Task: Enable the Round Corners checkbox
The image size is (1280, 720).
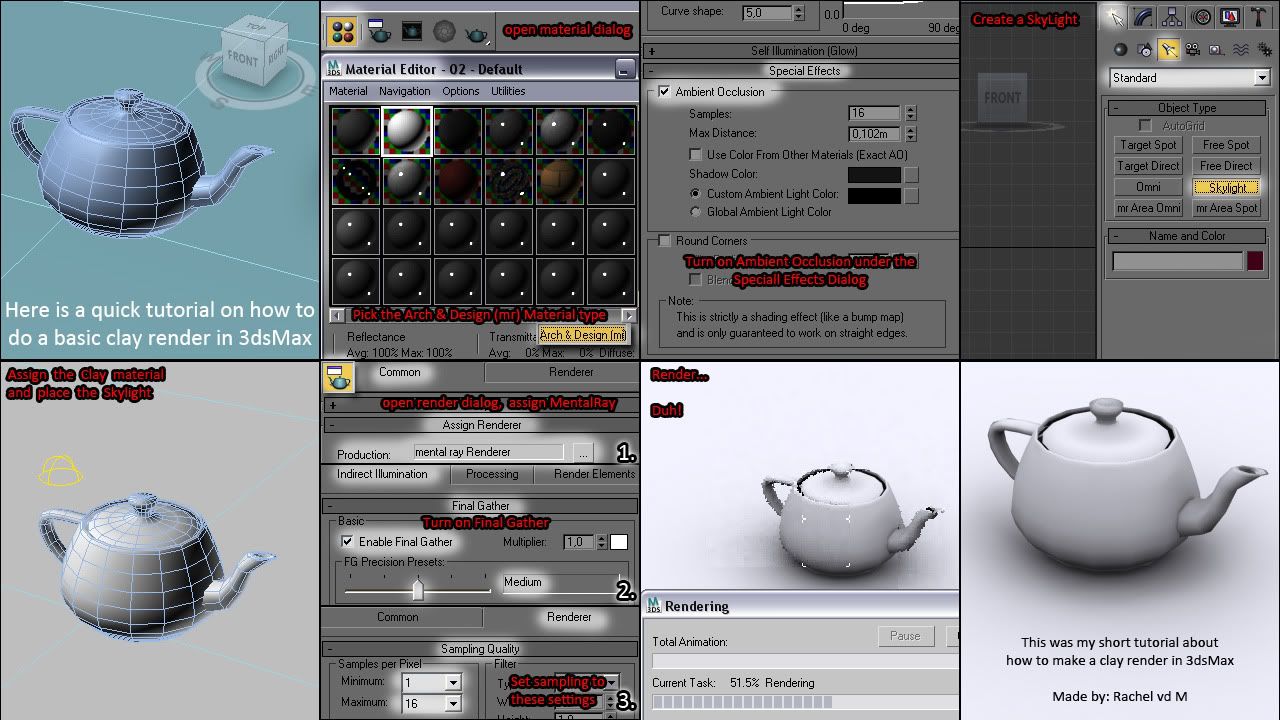Action: [x=664, y=241]
